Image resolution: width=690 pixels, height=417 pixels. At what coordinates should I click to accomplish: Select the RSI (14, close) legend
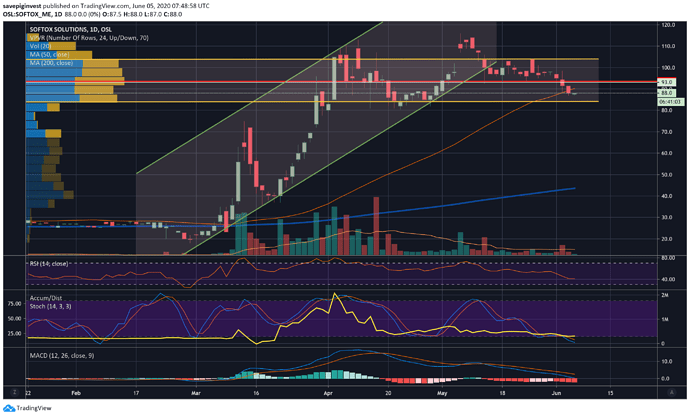49,263
